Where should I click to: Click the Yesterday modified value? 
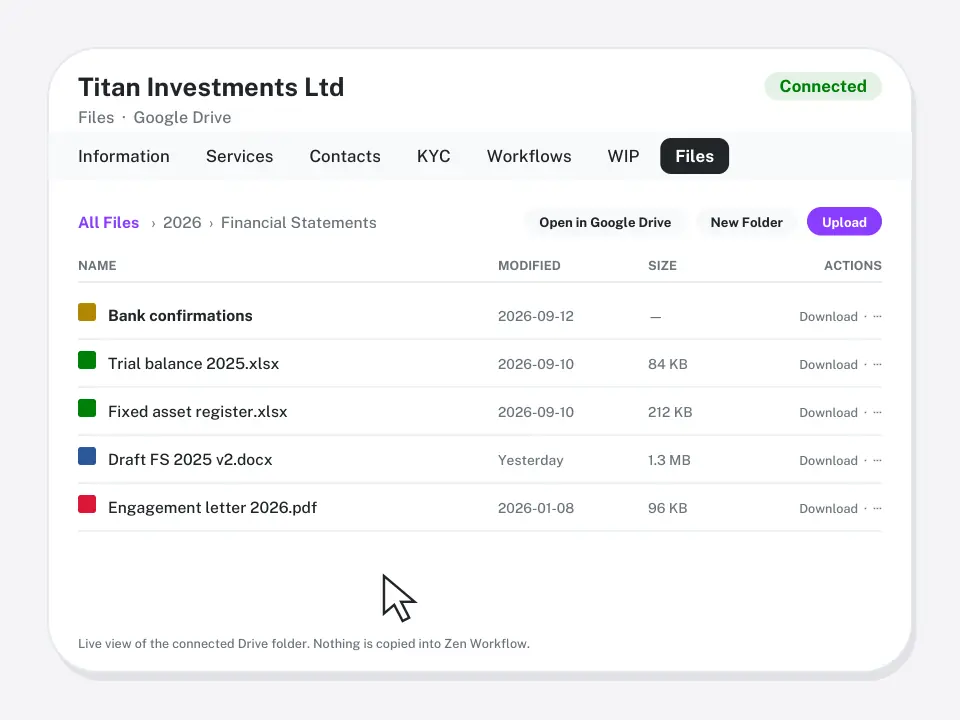[x=531, y=460]
